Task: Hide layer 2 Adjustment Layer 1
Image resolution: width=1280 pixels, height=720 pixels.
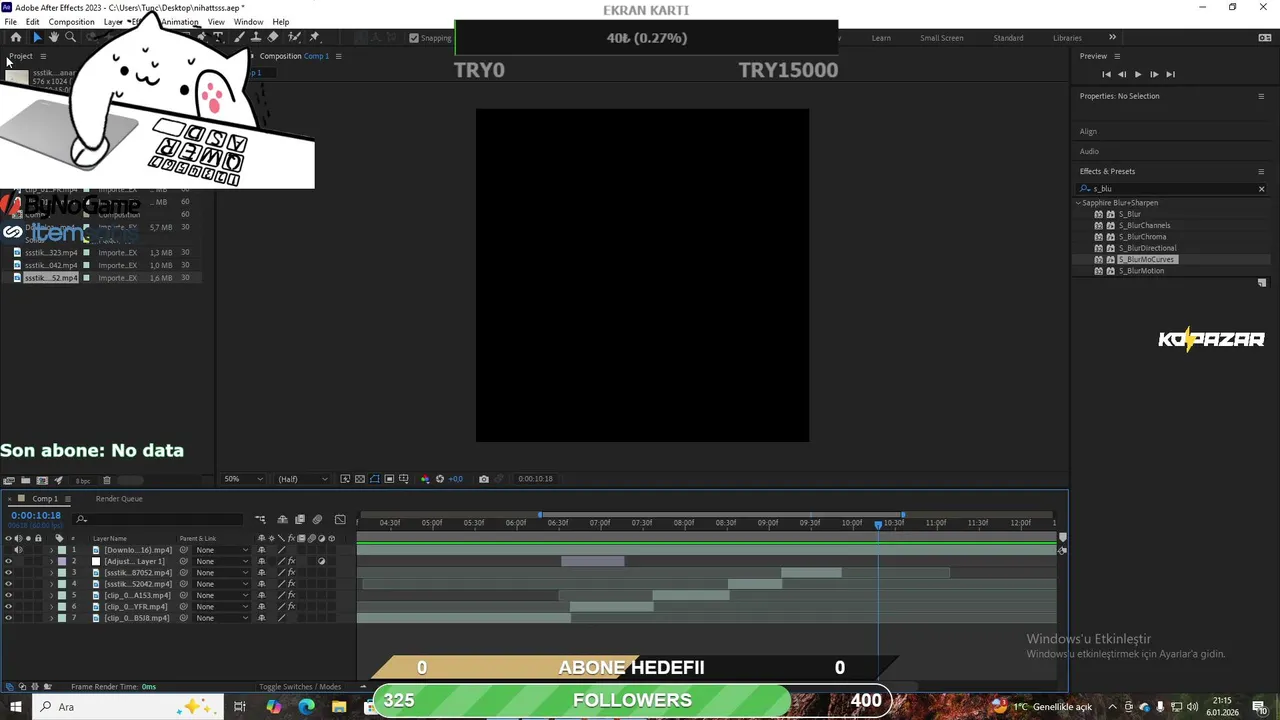Action: (x=8, y=561)
